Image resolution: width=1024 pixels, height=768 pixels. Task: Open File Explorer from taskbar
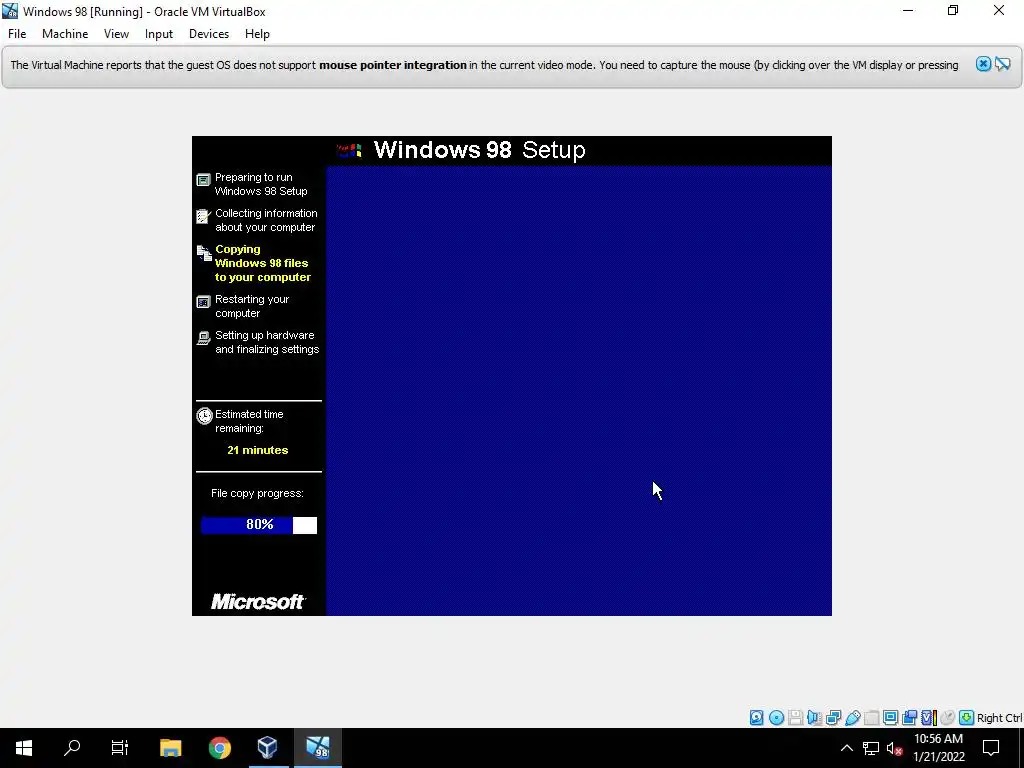tap(170, 748)
